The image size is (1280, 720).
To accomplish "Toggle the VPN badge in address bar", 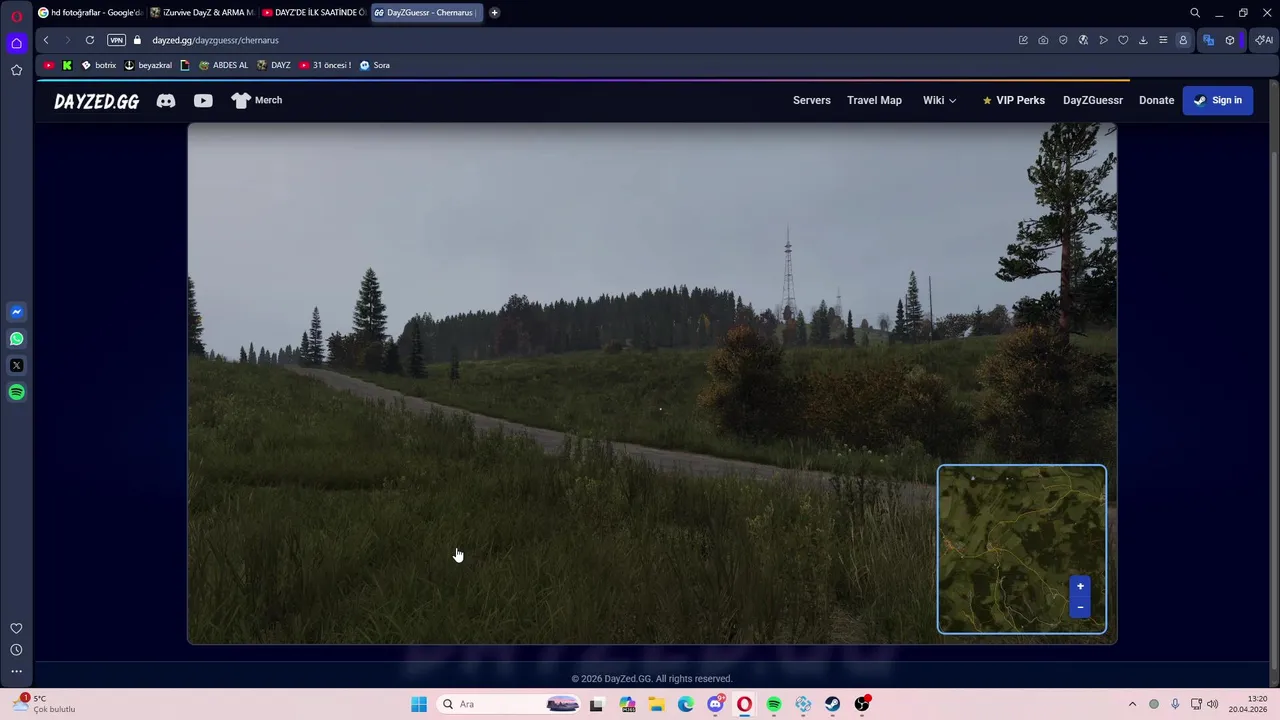I will pos(116,40).
